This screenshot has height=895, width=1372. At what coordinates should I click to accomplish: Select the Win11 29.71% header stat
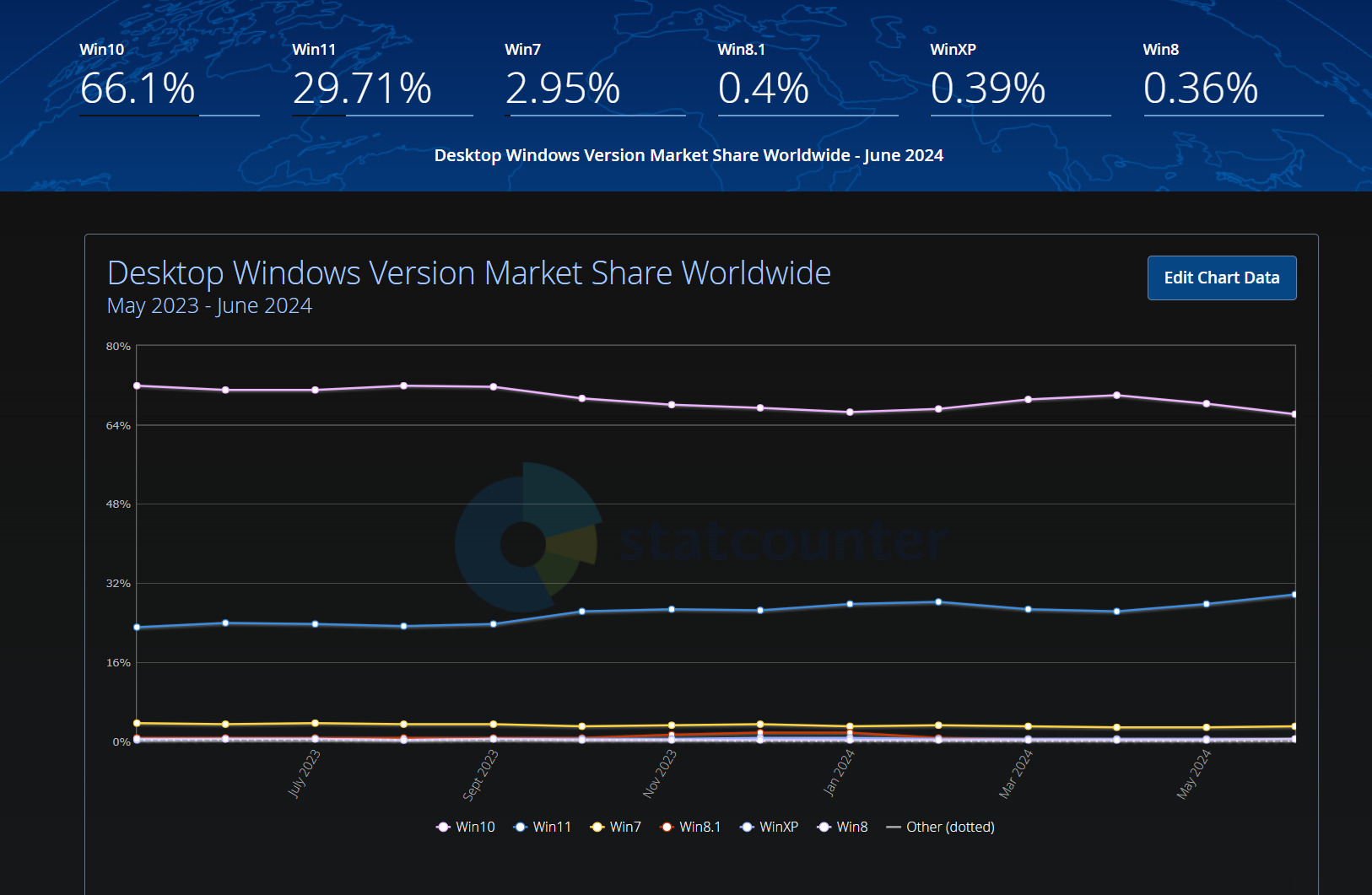click(362, 88)
